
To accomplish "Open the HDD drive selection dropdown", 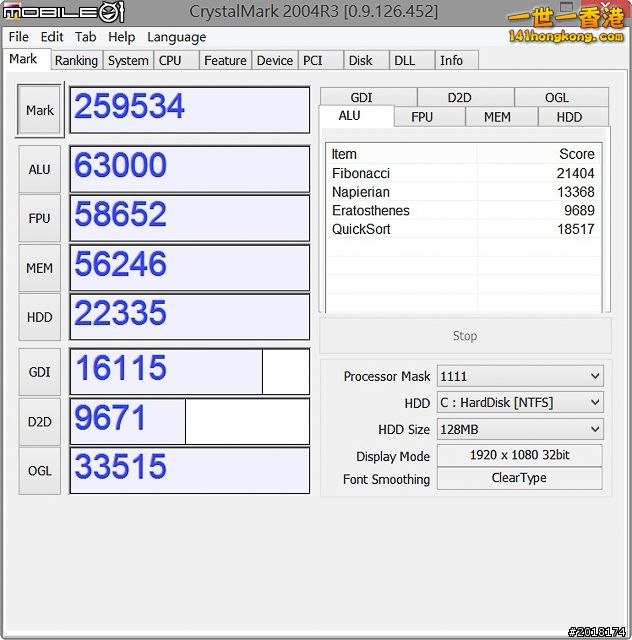I will pyautogui.click(x=520, y=402).
